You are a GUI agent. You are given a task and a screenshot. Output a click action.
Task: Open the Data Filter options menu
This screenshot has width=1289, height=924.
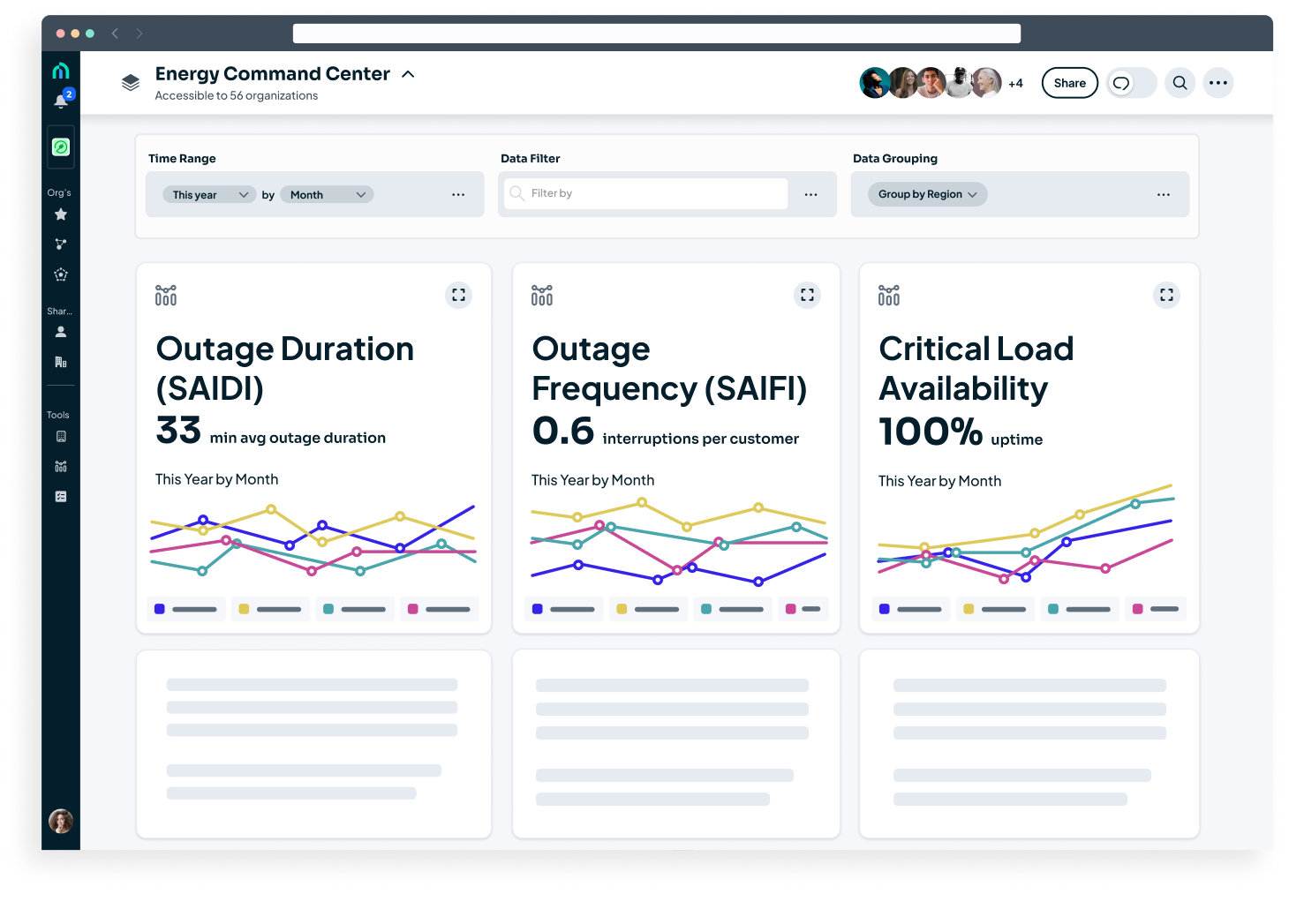(x=810, y=195)
